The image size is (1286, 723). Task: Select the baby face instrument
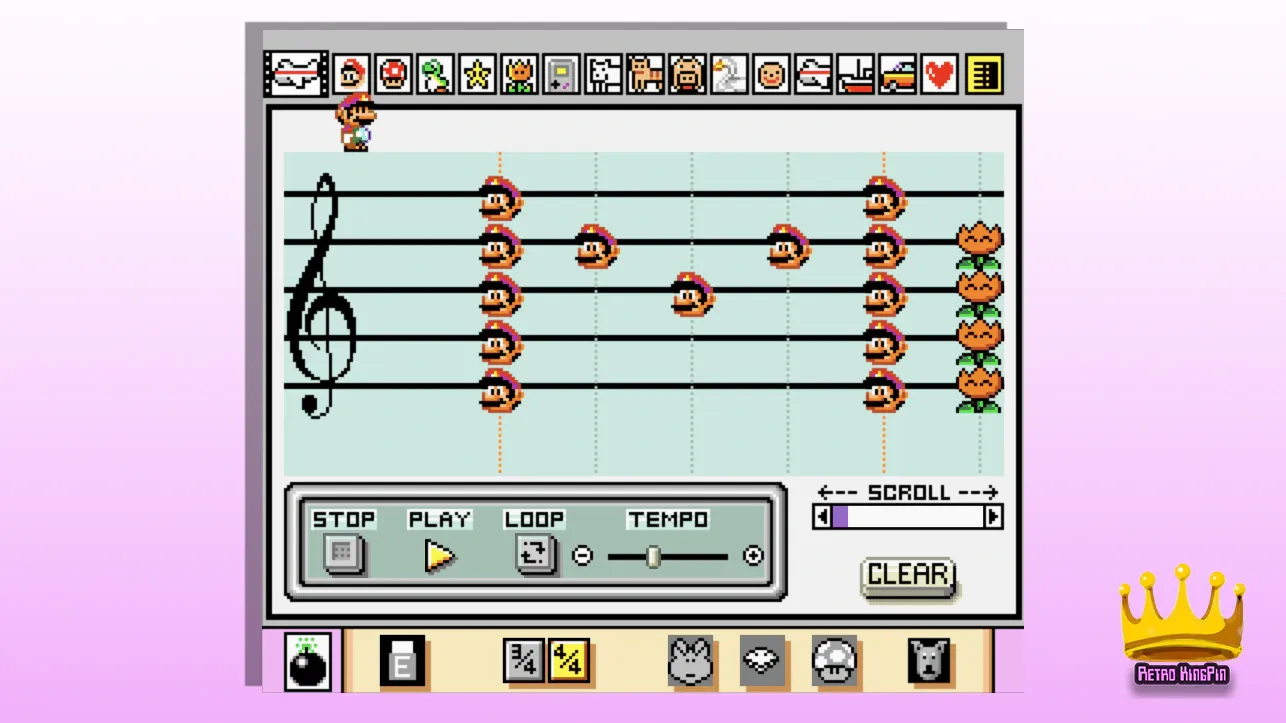(x=771, y=75)
